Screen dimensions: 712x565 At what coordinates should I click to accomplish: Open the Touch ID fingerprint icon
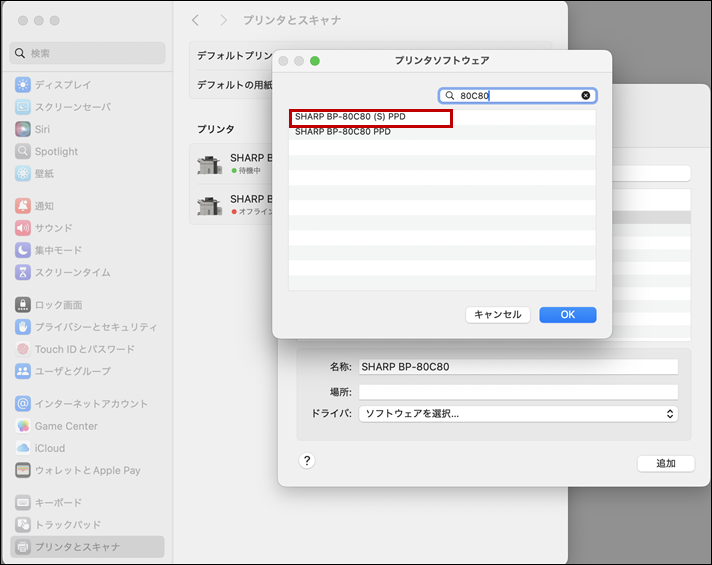coord(23,349)
